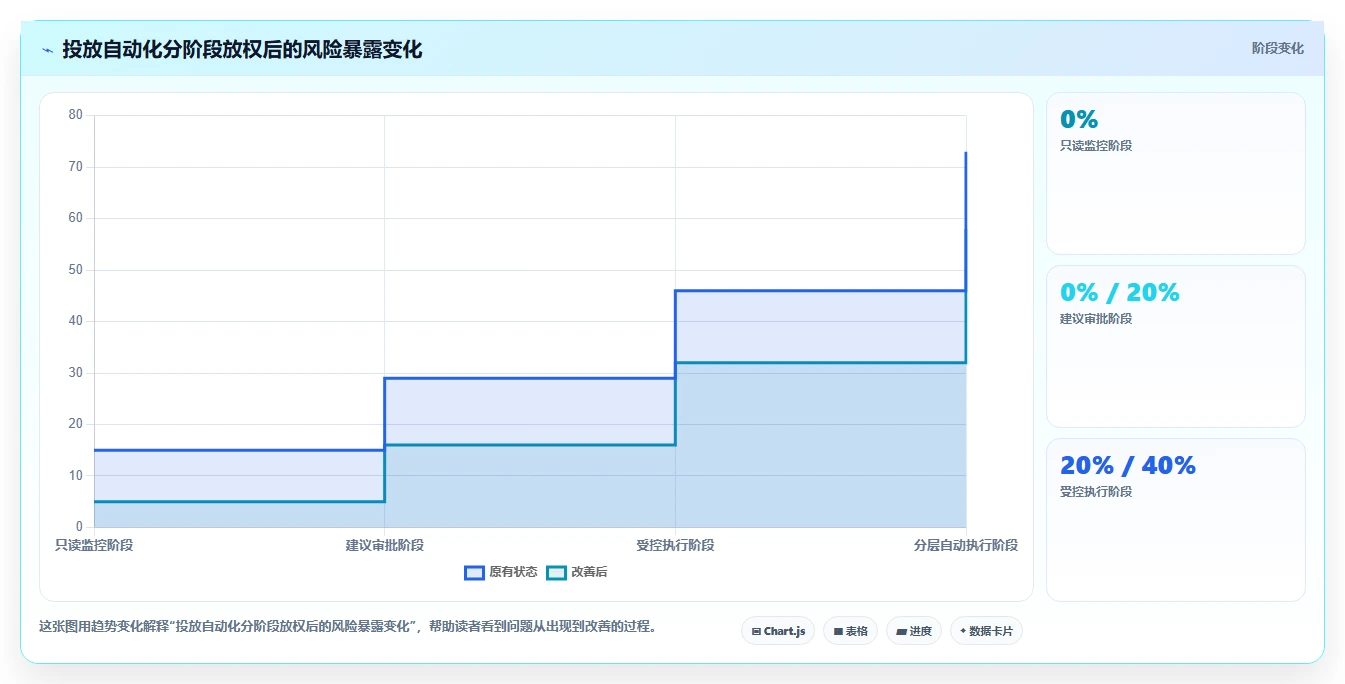Toggle the 原有状态 legend swatch
This screenshot has width=1345, height=684.
pyautogui.click(x=474, y=572)
